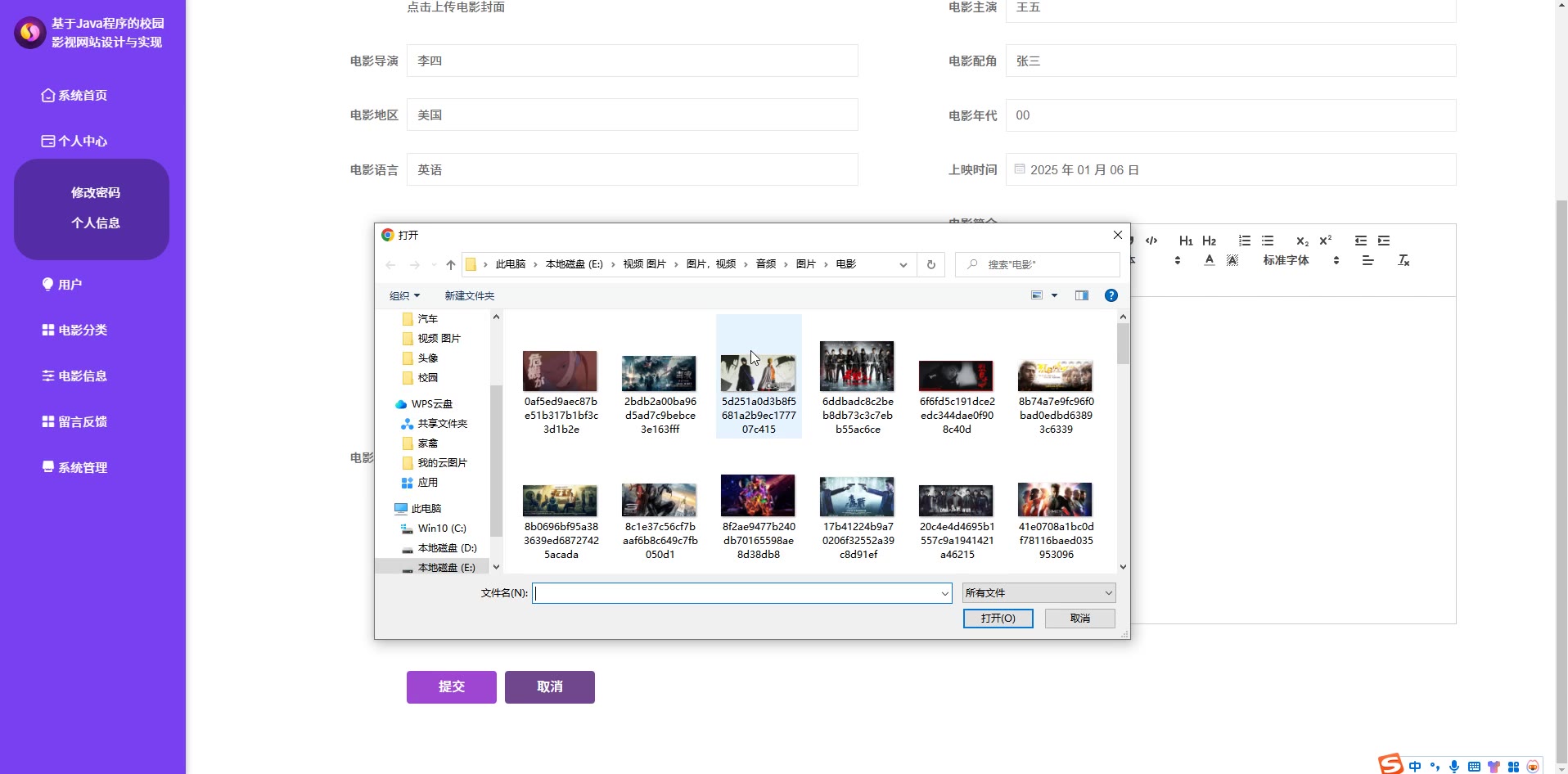Screen dimensions: 1568x774
Task: Open the Sogou toolbox grid icon
Action: click(x=1513, y=767)
